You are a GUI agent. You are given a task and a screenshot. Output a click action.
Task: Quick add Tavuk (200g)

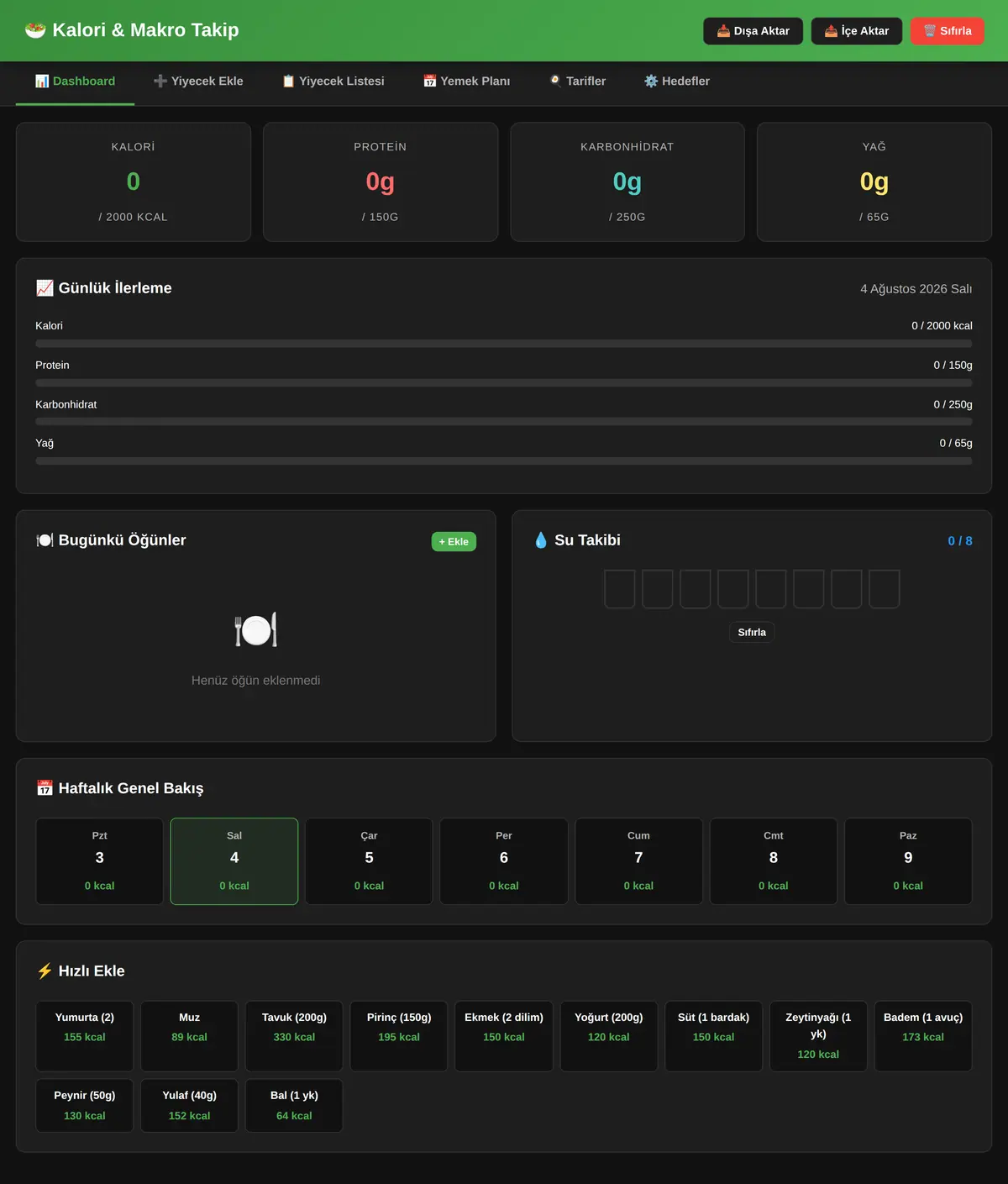coord(294,1036)
